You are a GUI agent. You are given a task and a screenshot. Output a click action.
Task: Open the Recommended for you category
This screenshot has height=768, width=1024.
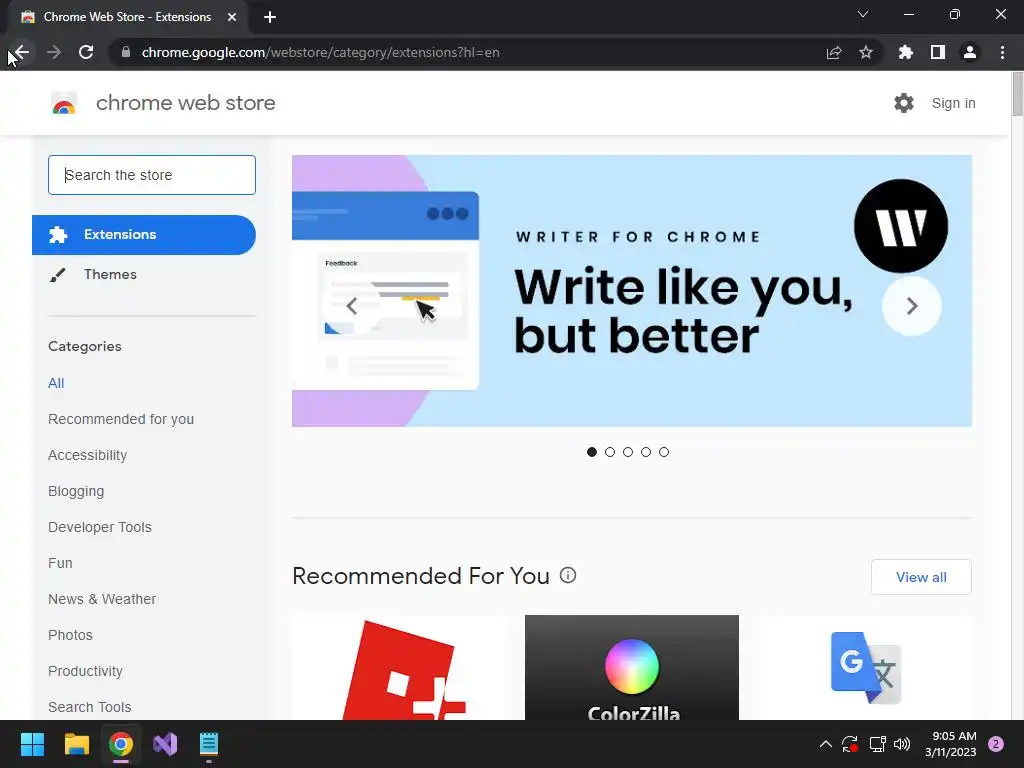[121, 419]
